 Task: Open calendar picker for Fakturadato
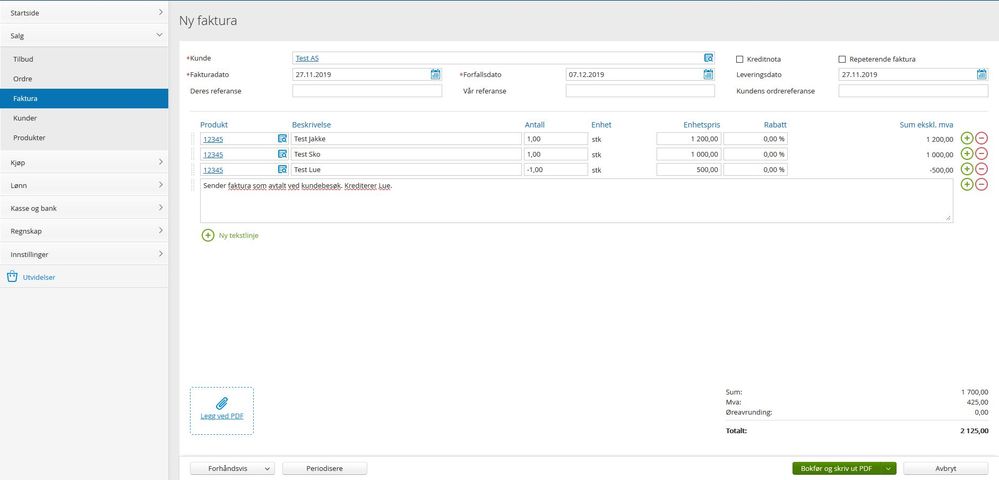pyautogui.click(x=435, y=75)
